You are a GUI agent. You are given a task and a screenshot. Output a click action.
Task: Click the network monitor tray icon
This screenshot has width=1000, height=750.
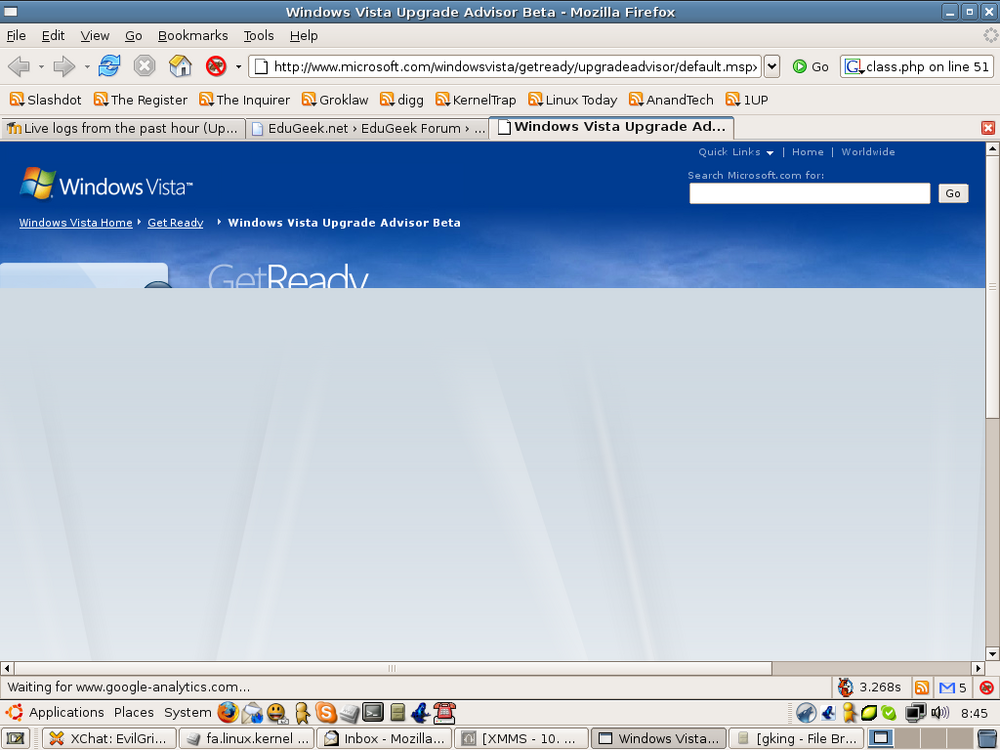[916, 712]
